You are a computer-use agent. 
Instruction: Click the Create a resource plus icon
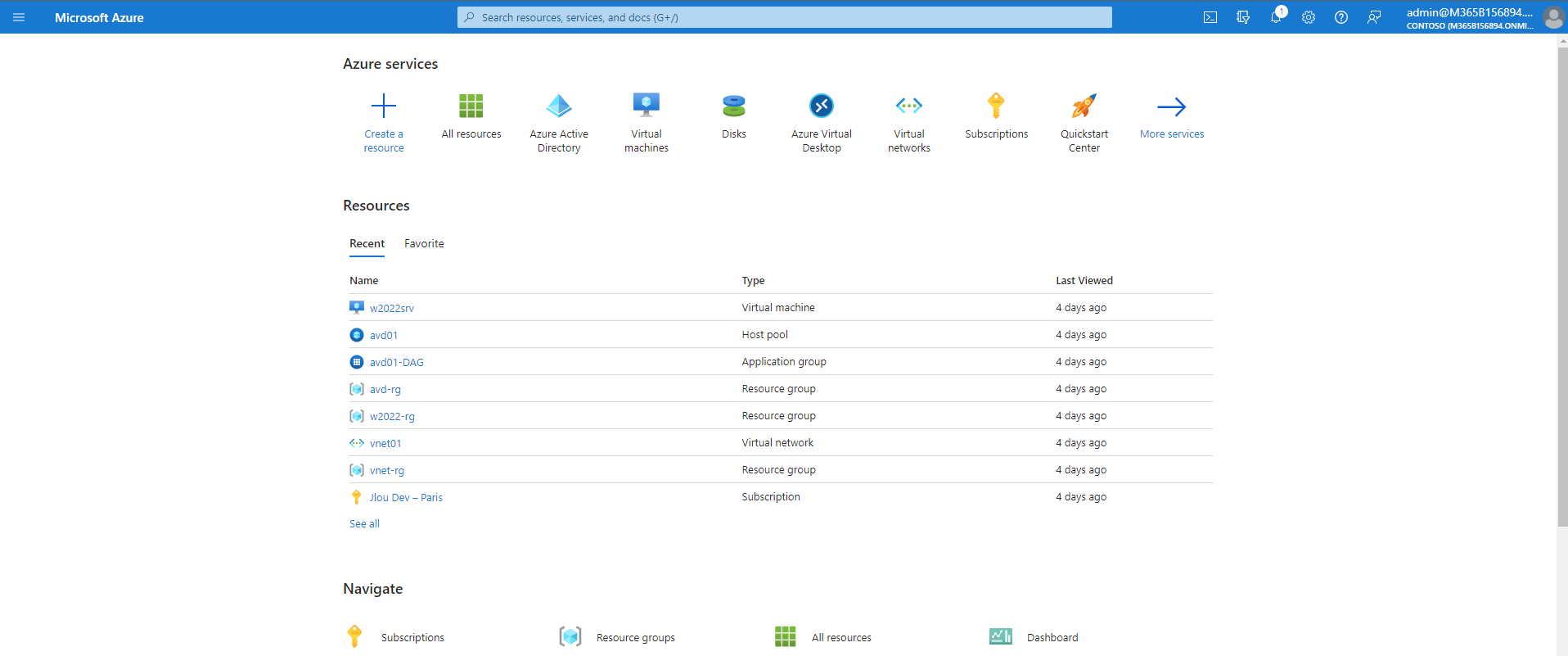[384, 106]
